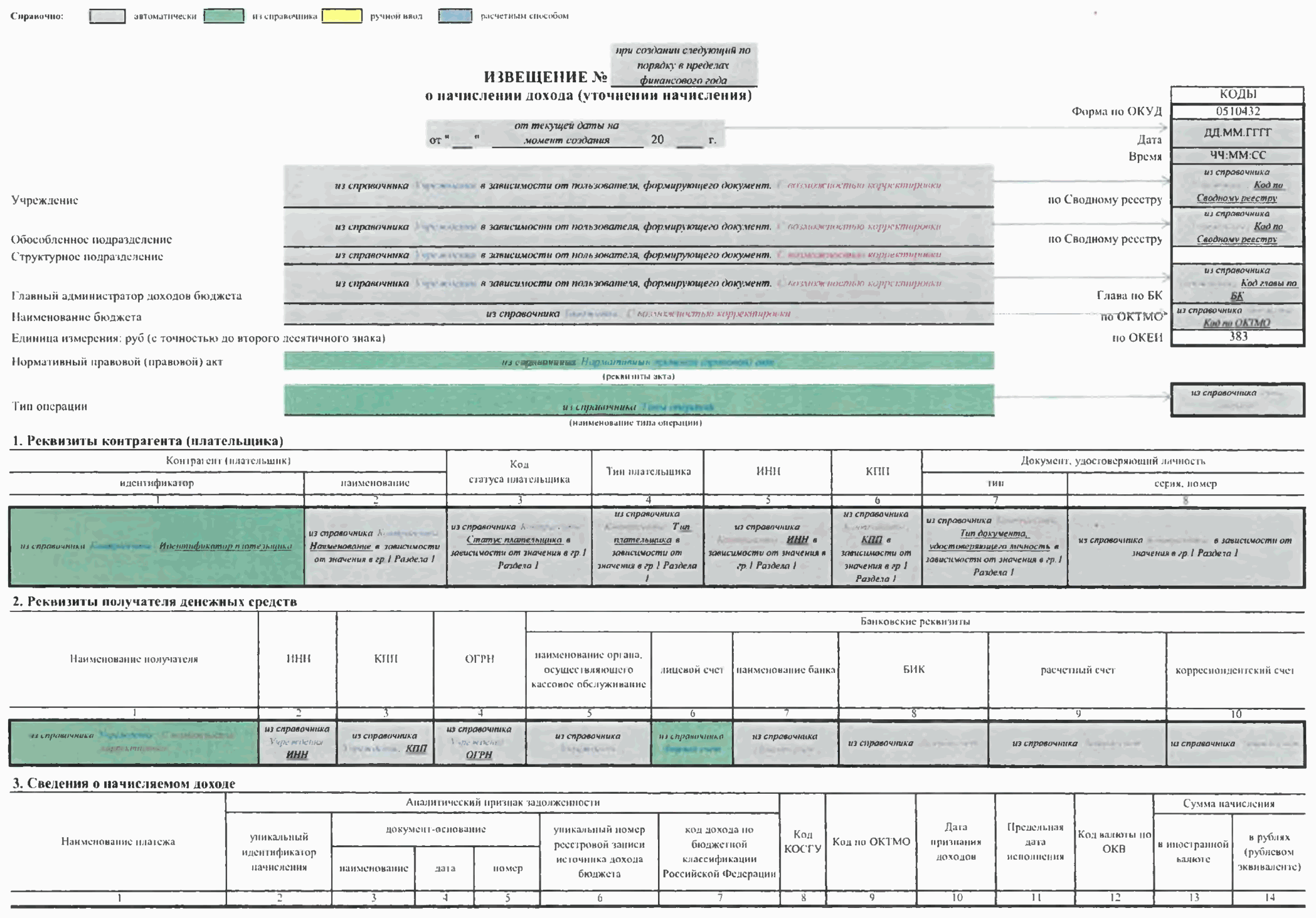Click the 'Глава по БК' label

[1129, 295]
